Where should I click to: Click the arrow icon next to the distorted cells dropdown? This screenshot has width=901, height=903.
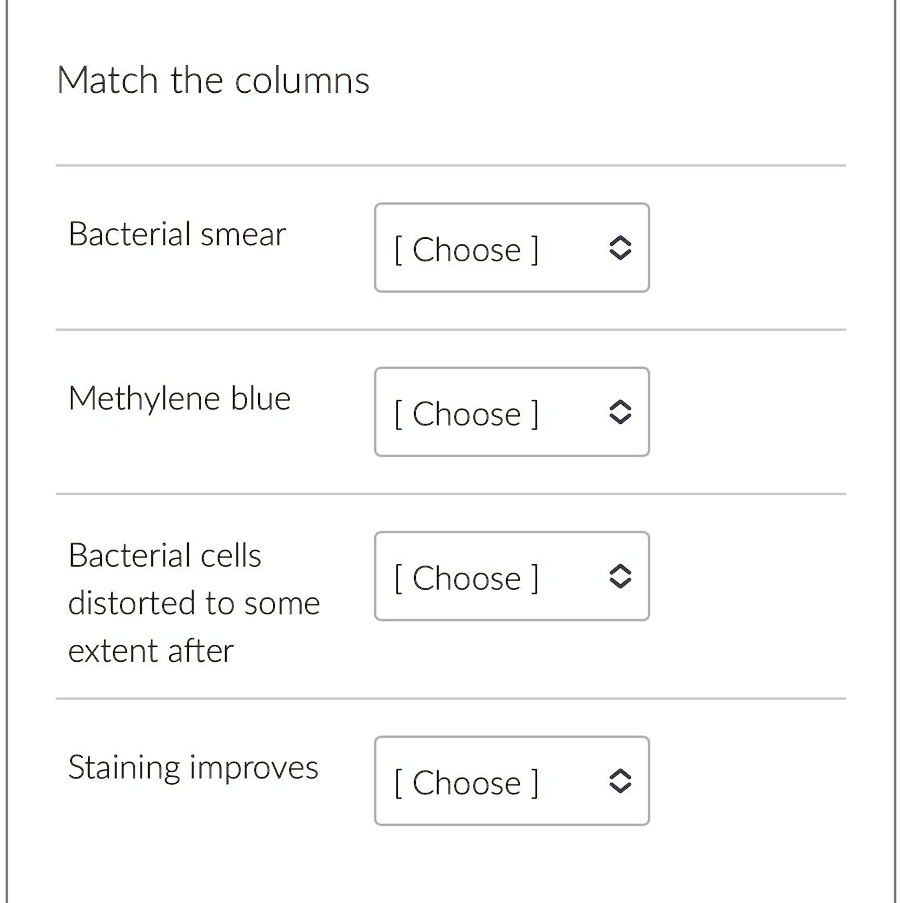click(x=620, y=576)
